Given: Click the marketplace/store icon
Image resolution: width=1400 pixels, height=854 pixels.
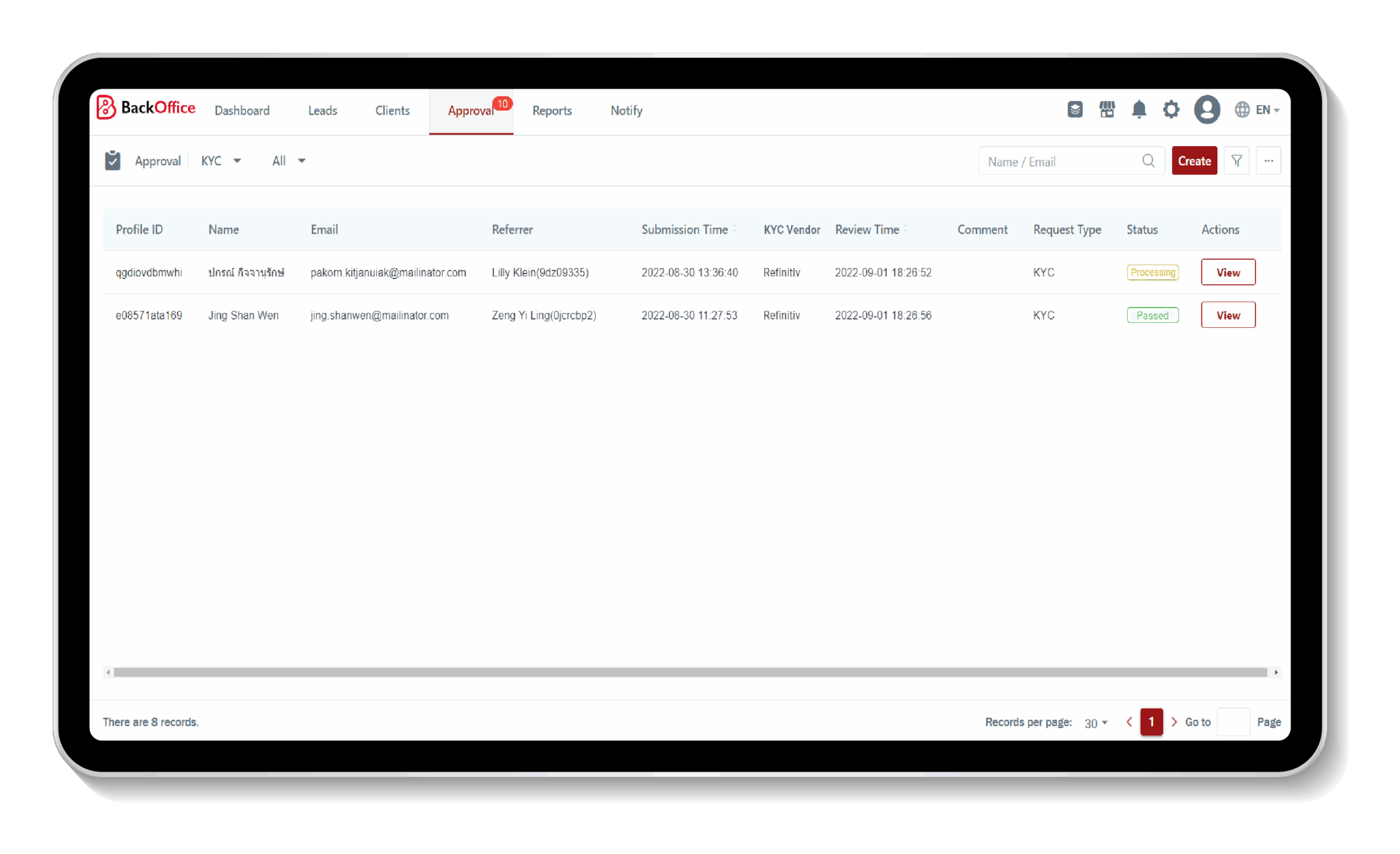Looking at the screenshot, I should click(x=1107, y=109).
